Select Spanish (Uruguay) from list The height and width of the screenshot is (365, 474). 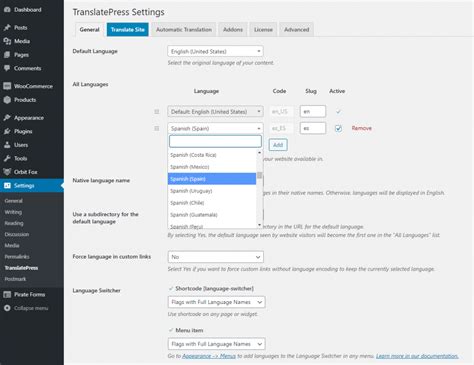pyautogui.click(x=212, y=191)
